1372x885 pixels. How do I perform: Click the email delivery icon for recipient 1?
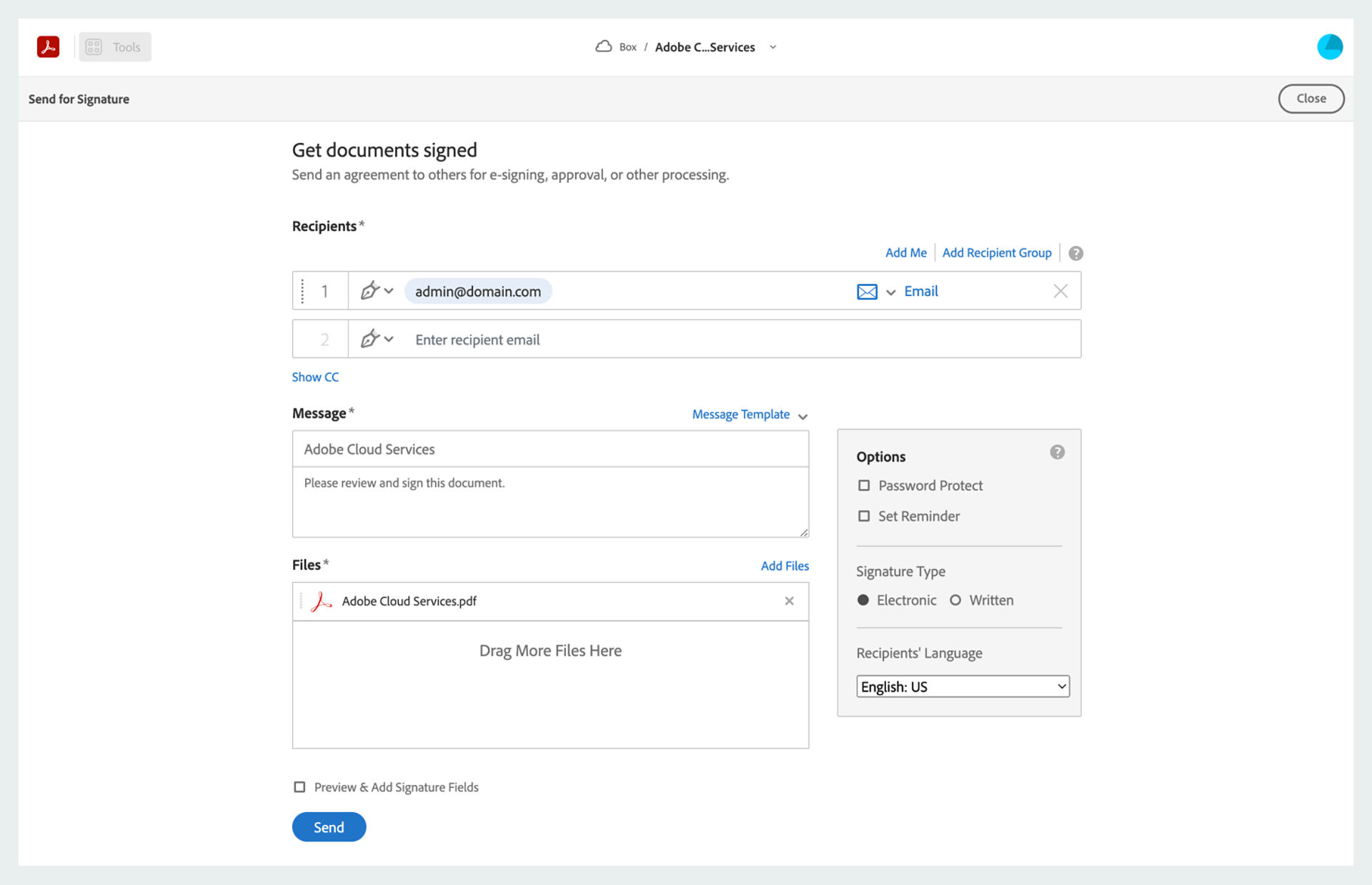pyautogui.click(x=866, y=291)
